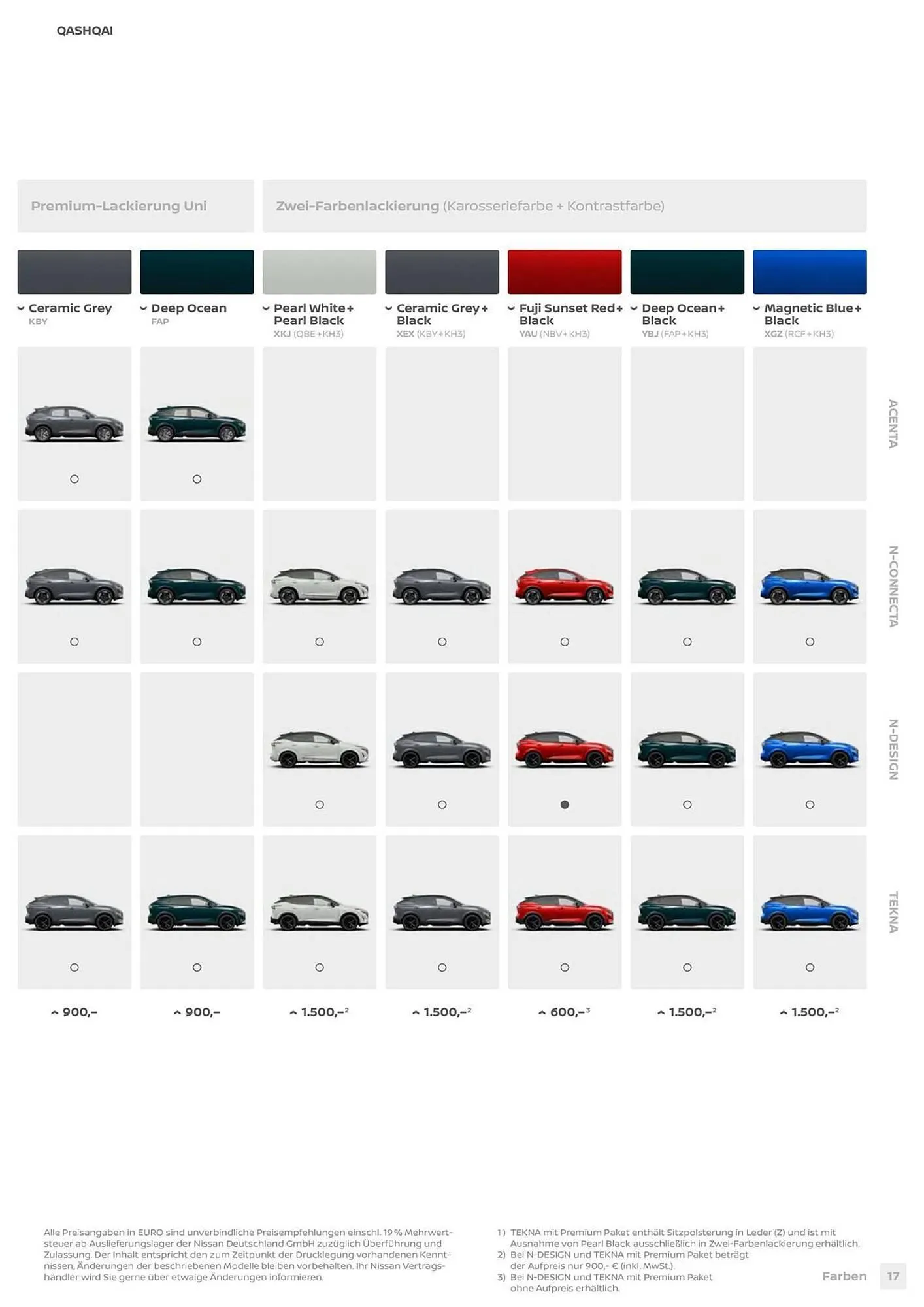Expand chevron next to Deep Ocean FAP label
The image size is (924, 1307).
143,308
